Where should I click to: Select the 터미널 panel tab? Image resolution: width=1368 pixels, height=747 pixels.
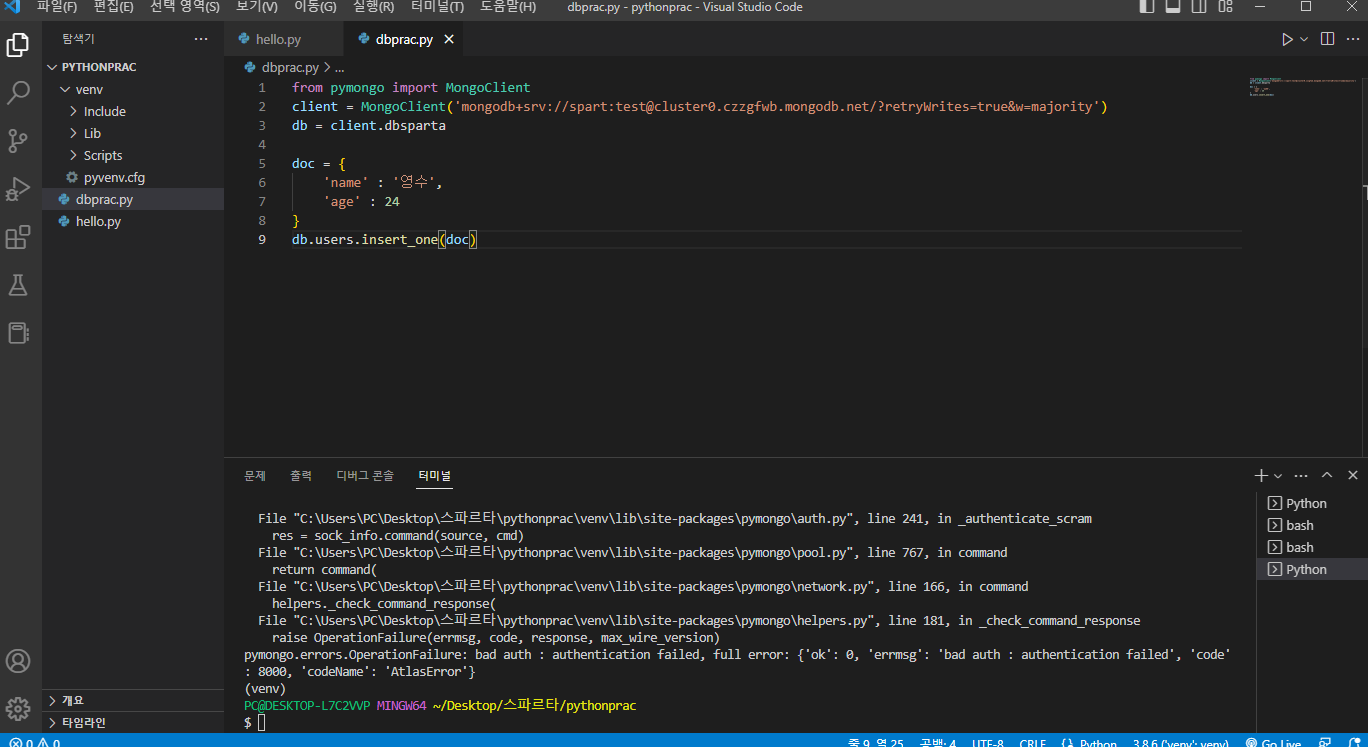[x=435, y=476]
